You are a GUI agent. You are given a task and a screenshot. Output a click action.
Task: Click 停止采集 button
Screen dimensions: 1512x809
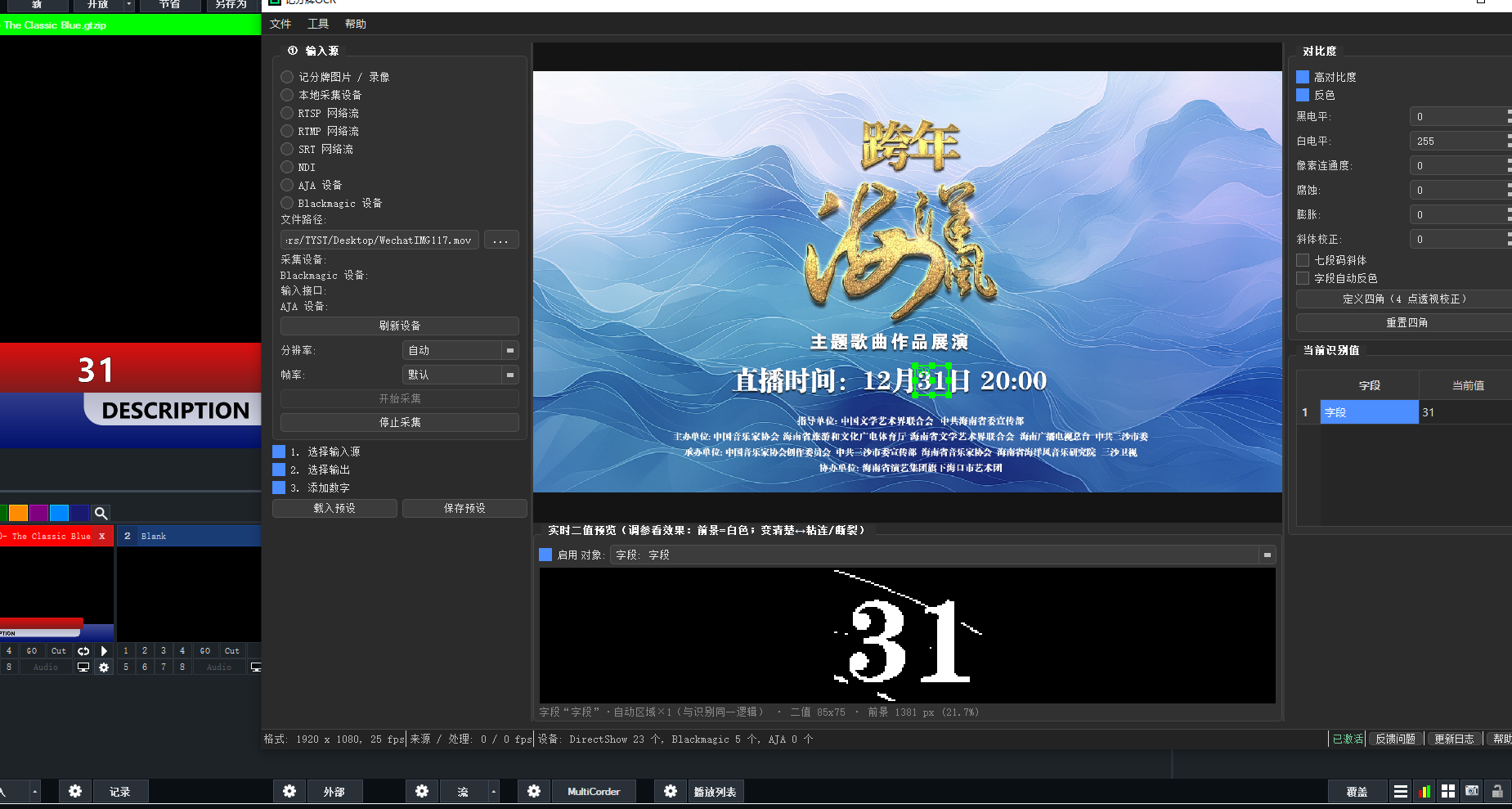[x=400, y=422]
